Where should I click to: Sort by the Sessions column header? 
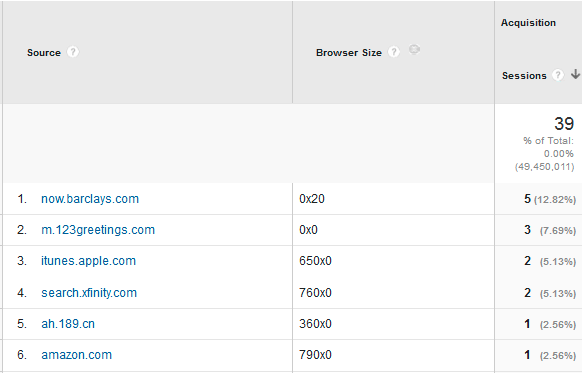pyautogui.click(x=524, y=76)
